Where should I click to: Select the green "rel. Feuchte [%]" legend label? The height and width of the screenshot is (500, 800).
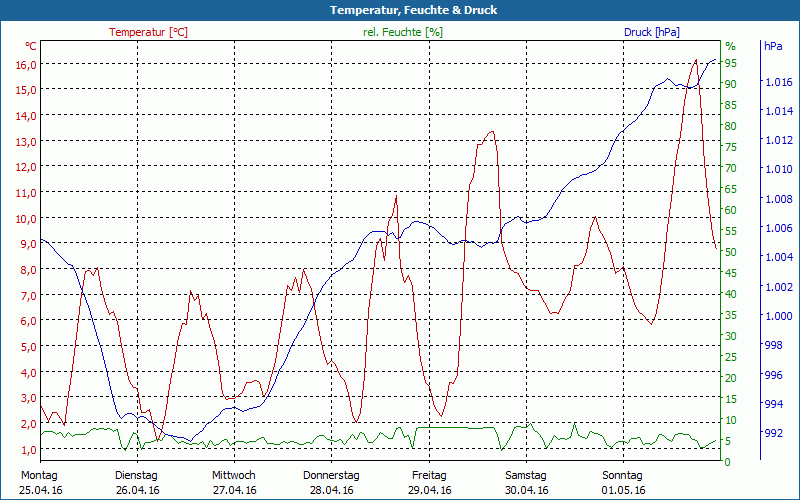click(403, 32)
